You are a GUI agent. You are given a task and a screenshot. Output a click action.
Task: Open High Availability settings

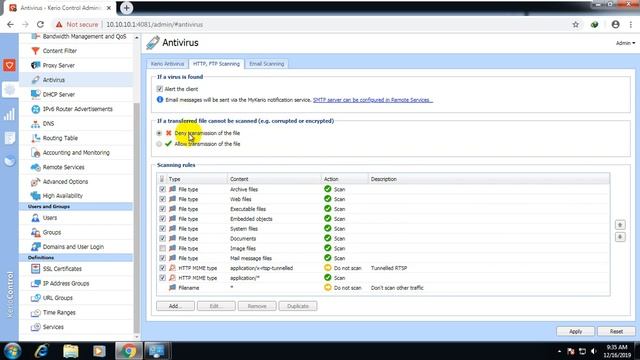(62, 196)
